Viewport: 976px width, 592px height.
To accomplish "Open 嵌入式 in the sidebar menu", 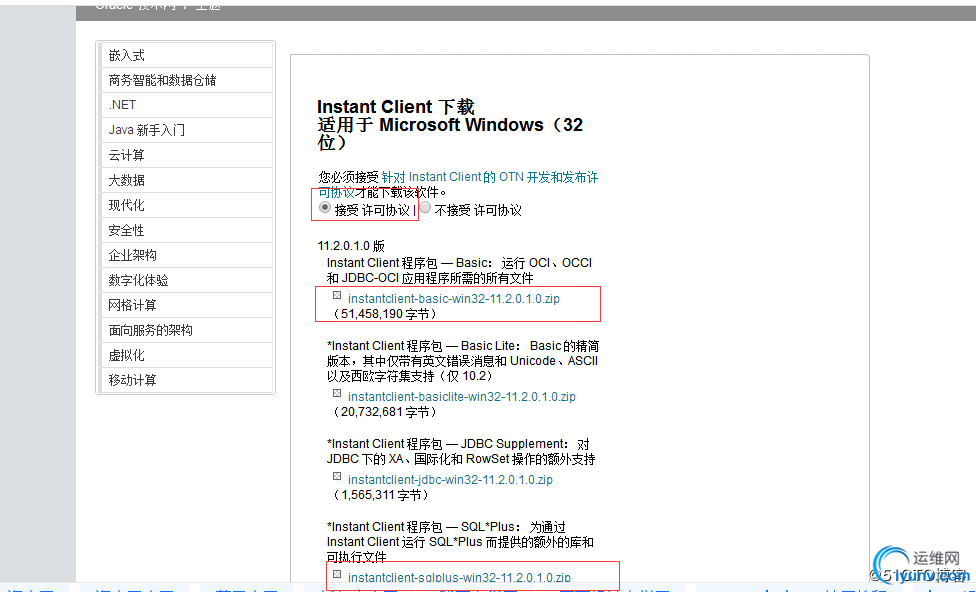I will pos(187,55).
